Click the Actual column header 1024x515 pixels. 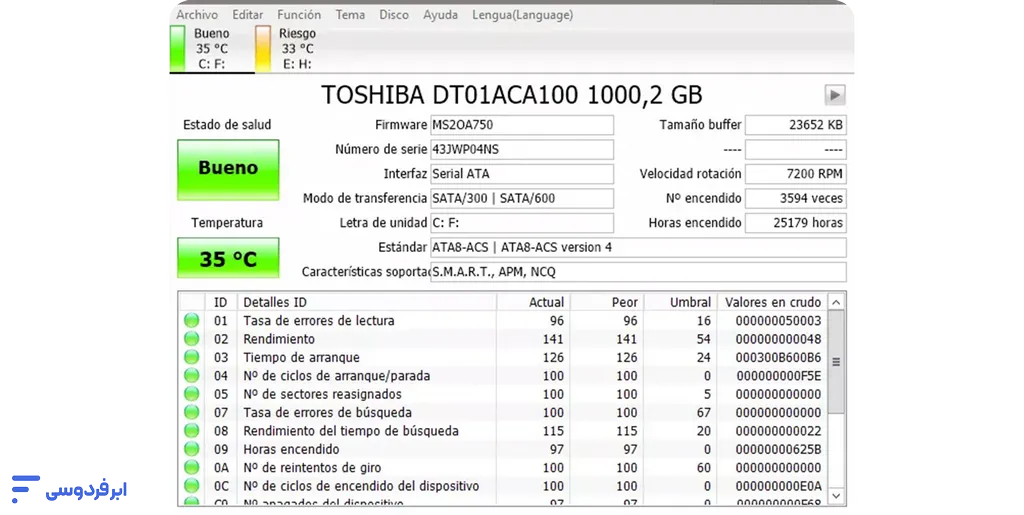pos(534,302)
